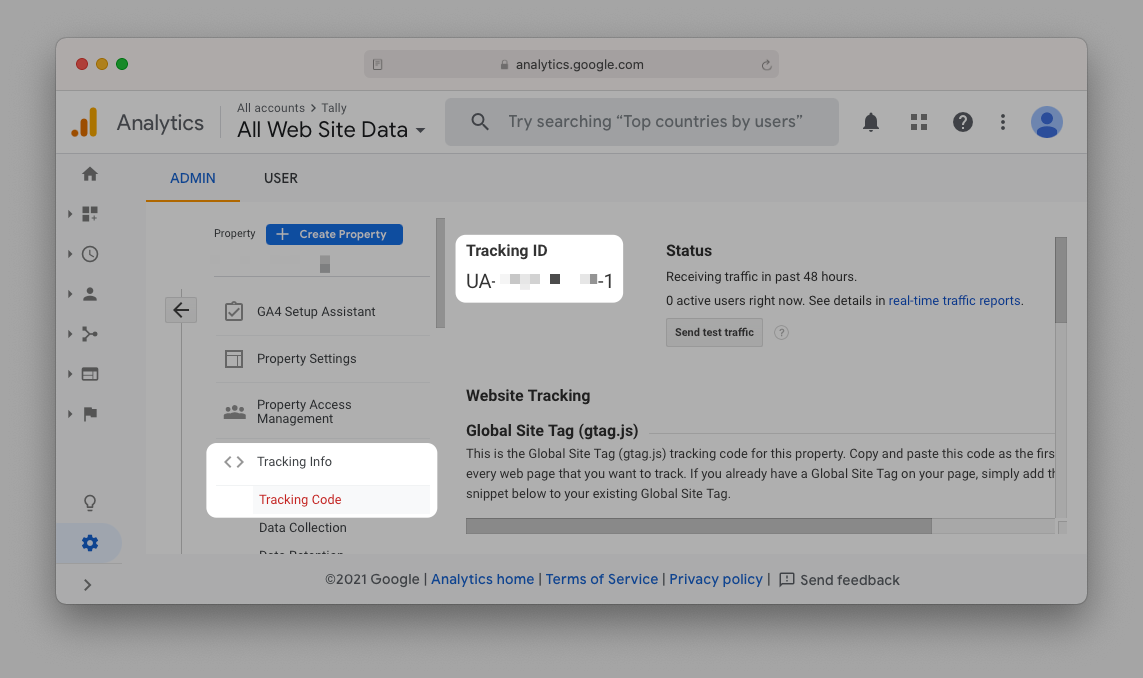Open the Home report icon in sidebar
The height and width of the screenshot is (678, 1143).
click(90, 174)
